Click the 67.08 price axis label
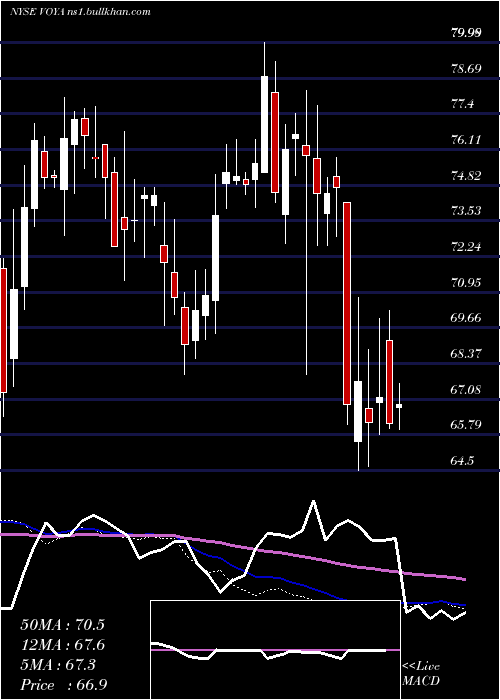 [466, 389]
